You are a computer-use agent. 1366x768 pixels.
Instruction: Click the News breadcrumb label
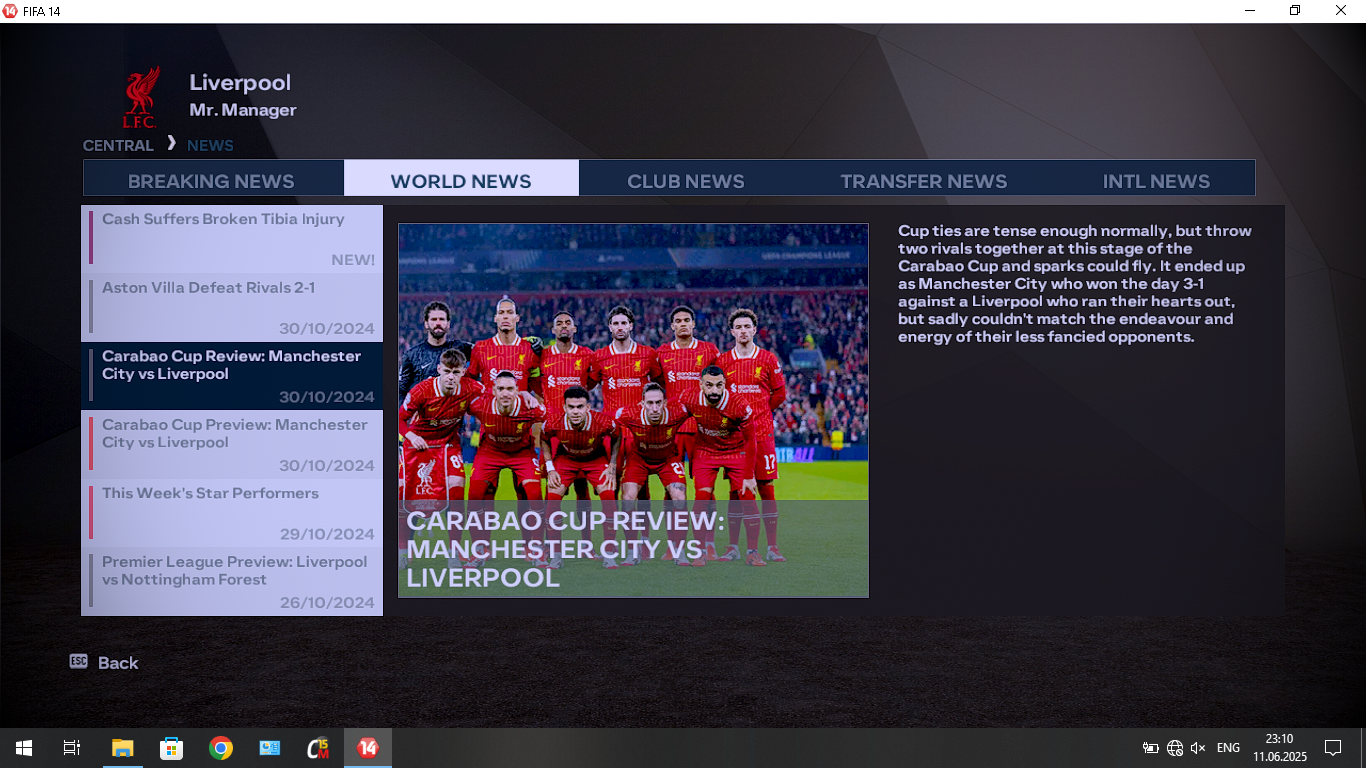point(210,145)
